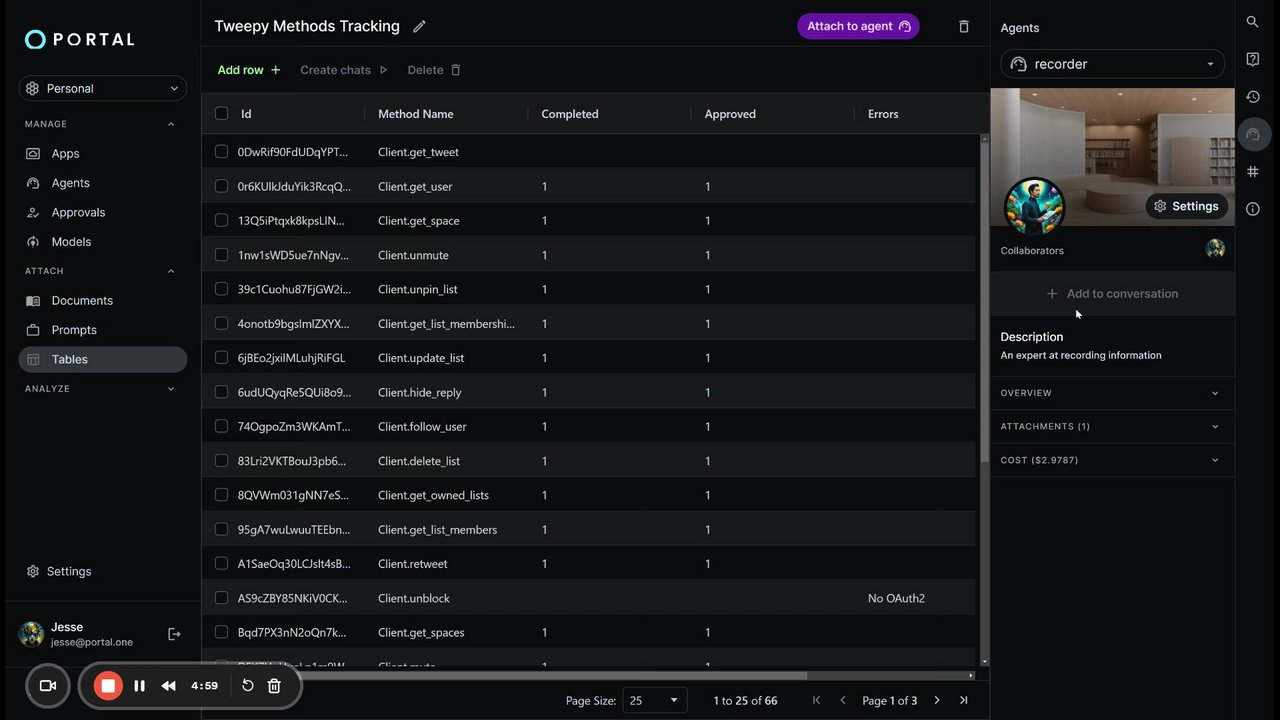Screen dimensions: 1280x720
Task: Open the recorder agent dropdown
Action: coord(1112,64)
